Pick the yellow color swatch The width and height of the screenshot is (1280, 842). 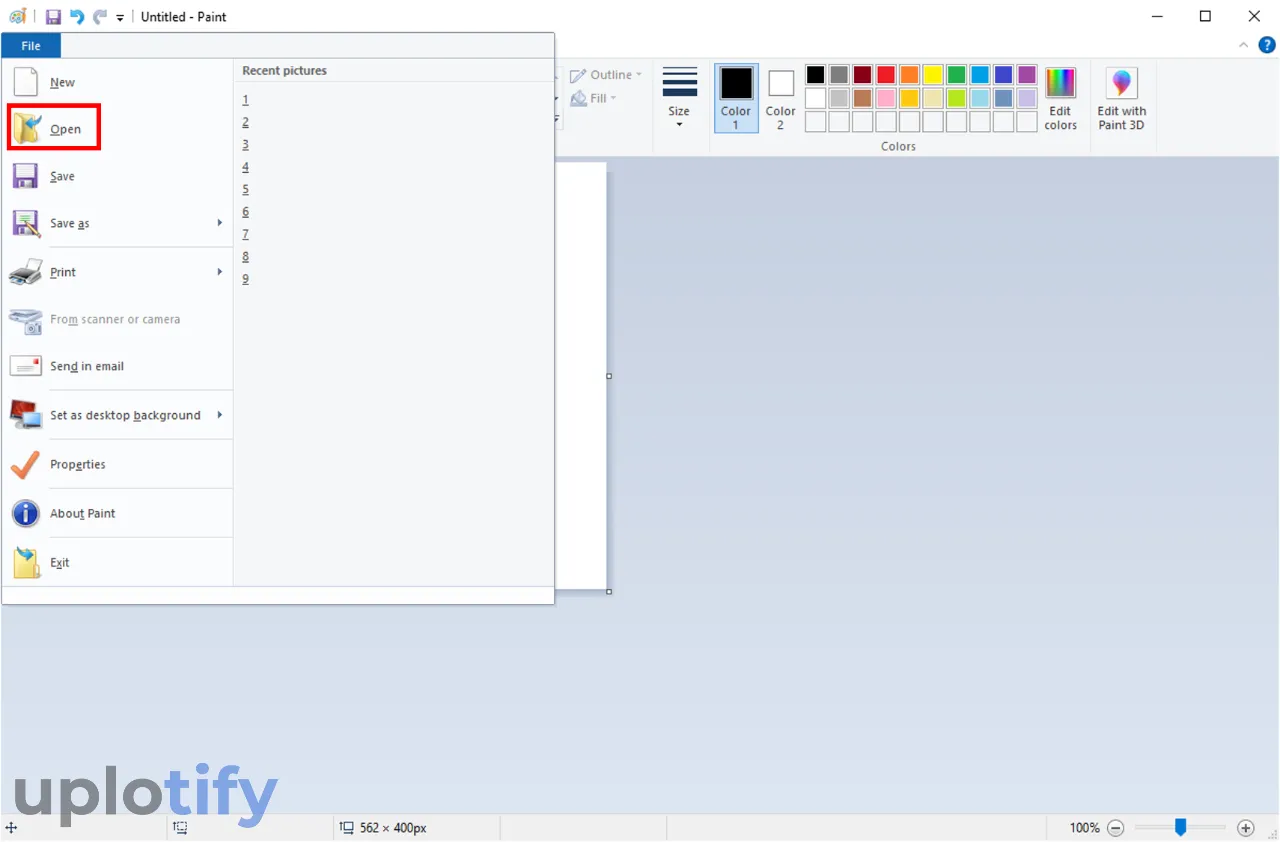point(933,75)
